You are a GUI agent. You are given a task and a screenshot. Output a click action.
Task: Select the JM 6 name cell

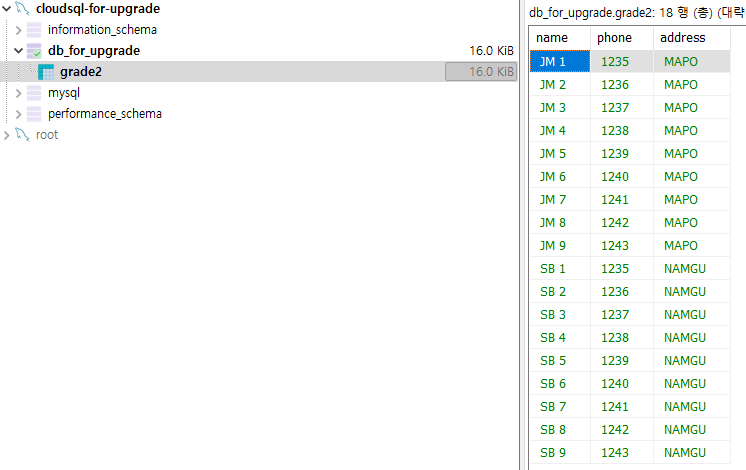click(560, 176)
